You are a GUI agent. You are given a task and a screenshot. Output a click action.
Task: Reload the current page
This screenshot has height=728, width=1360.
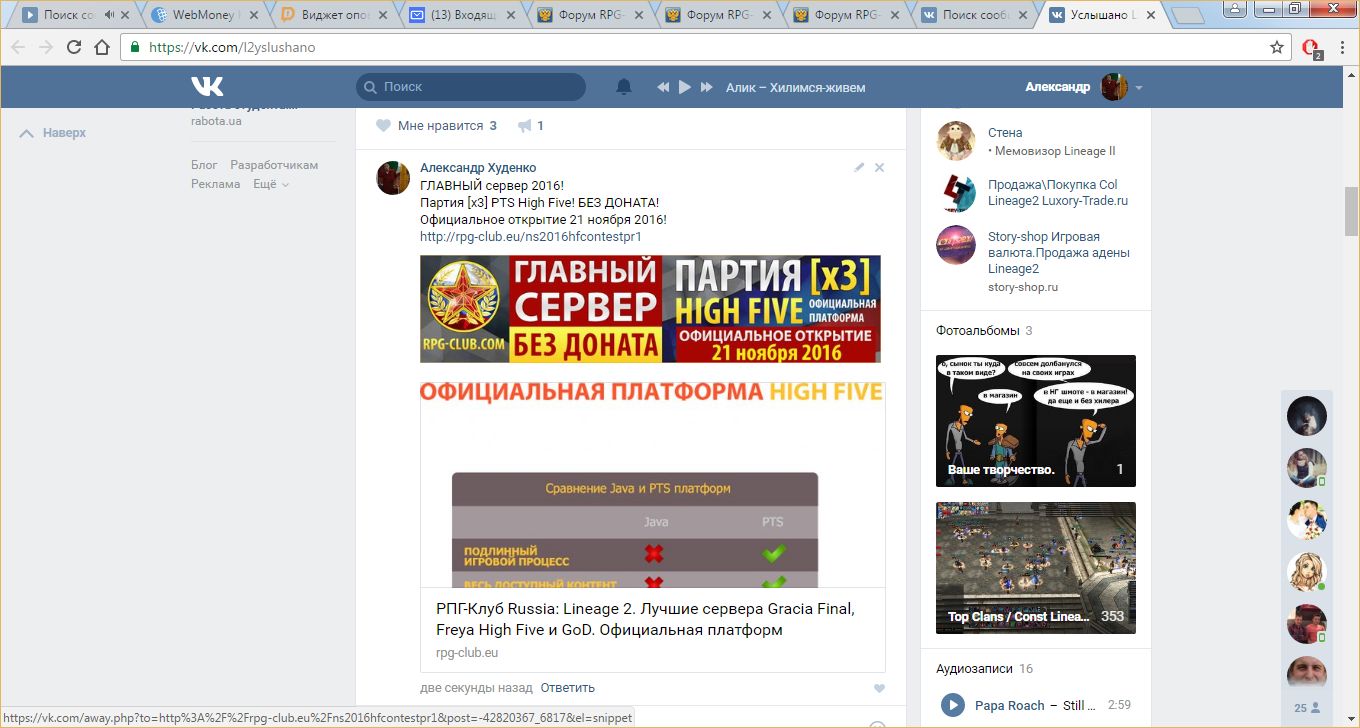pyautogui.click(x=74, y=47)
